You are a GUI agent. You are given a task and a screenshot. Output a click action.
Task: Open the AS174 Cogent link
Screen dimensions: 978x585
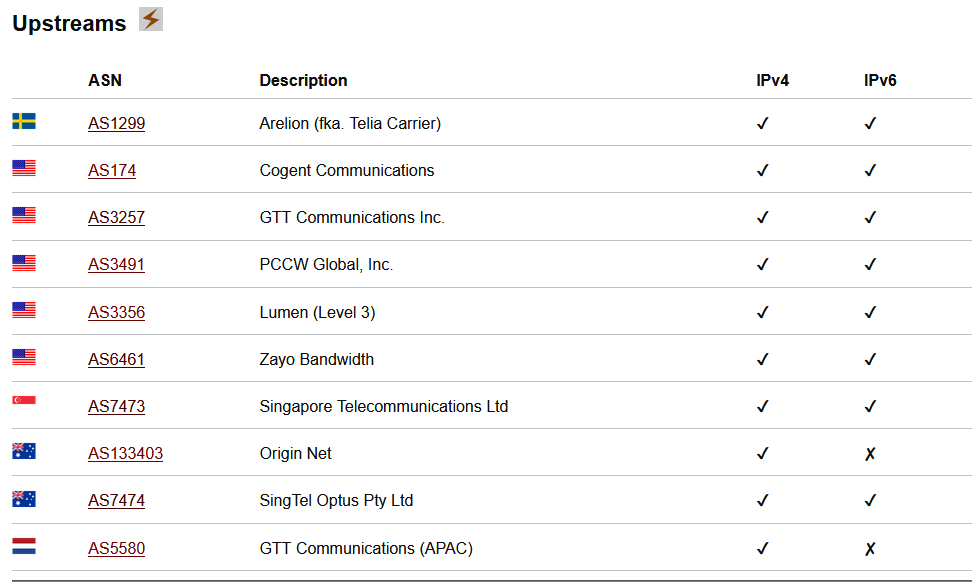[112, 170]
